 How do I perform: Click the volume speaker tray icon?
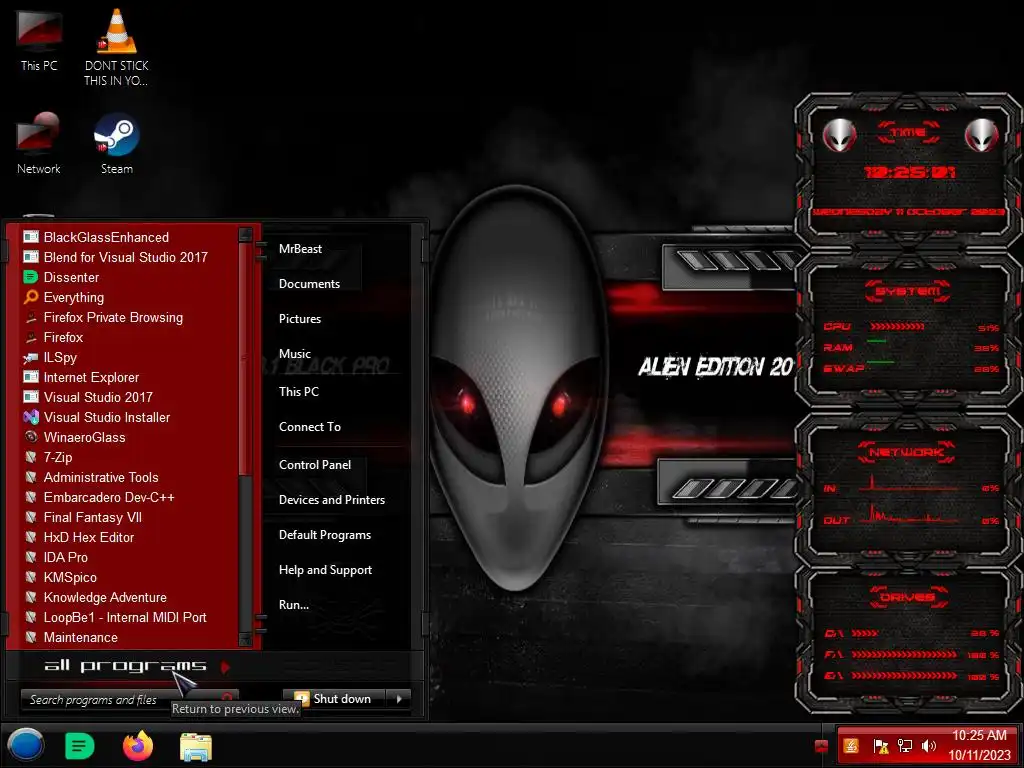[x=928, y=746]
